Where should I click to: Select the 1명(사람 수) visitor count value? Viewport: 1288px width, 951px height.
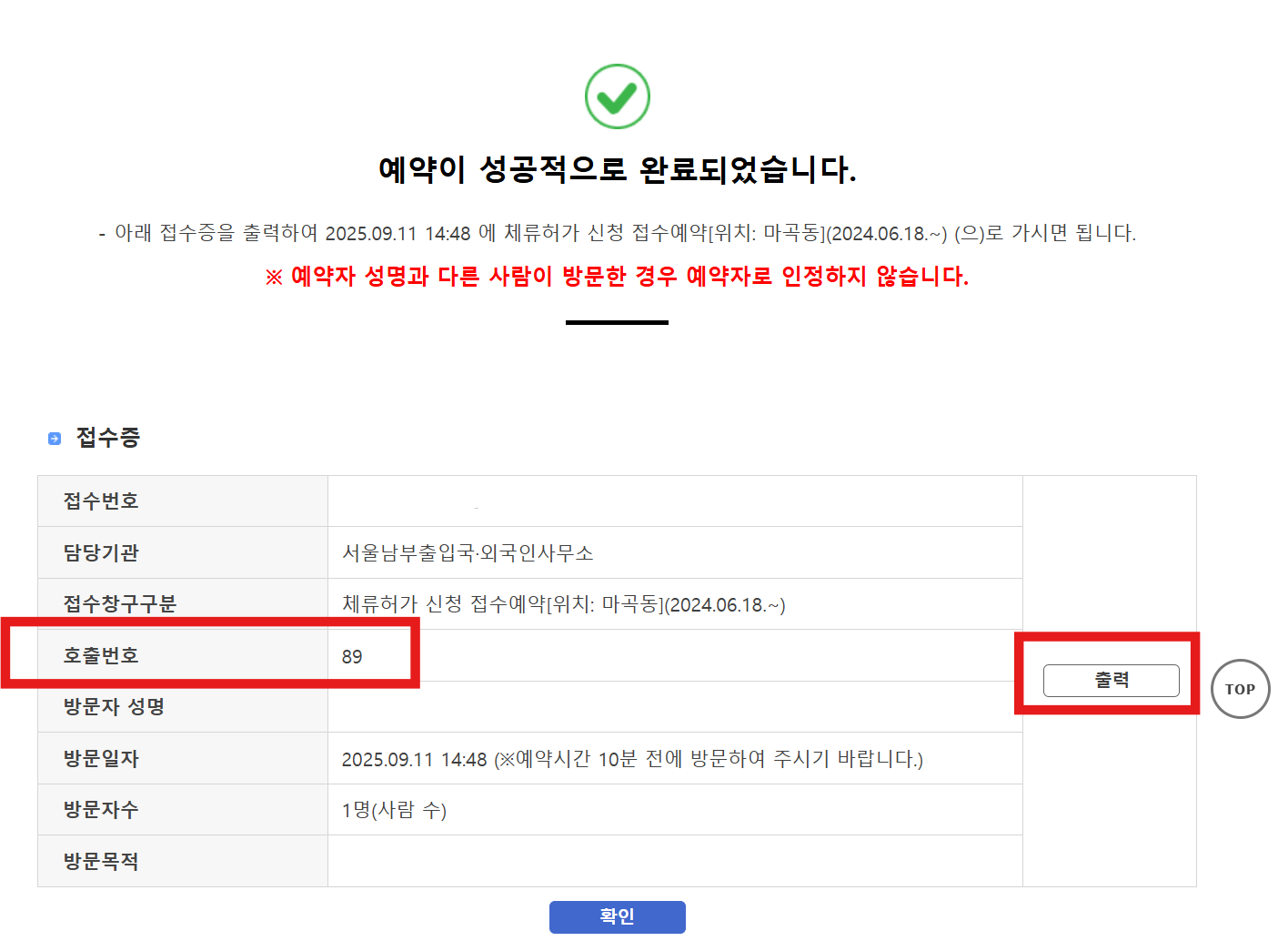[x=394, y=811]
